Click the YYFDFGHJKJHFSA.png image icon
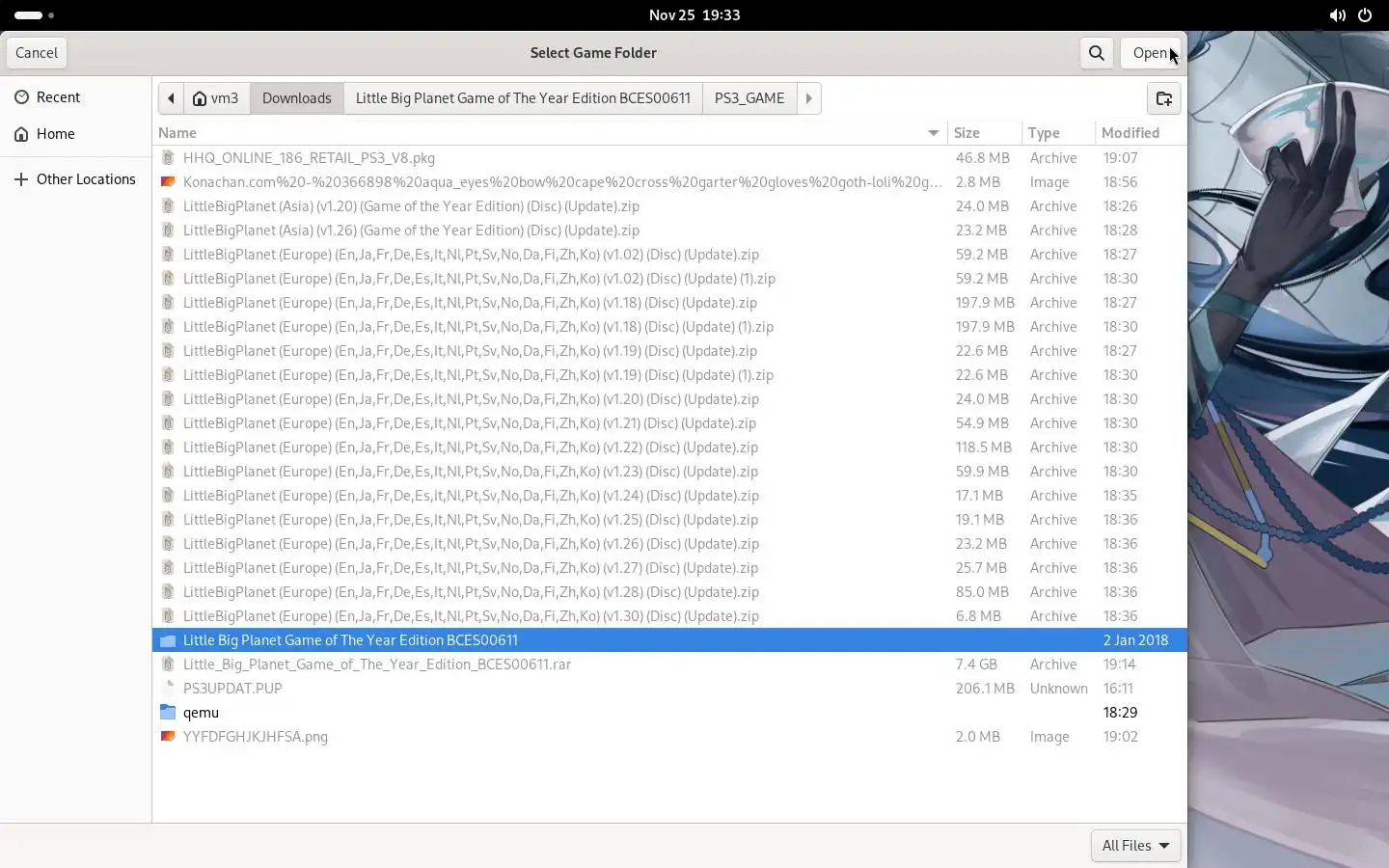 click(x=168, y=737)
